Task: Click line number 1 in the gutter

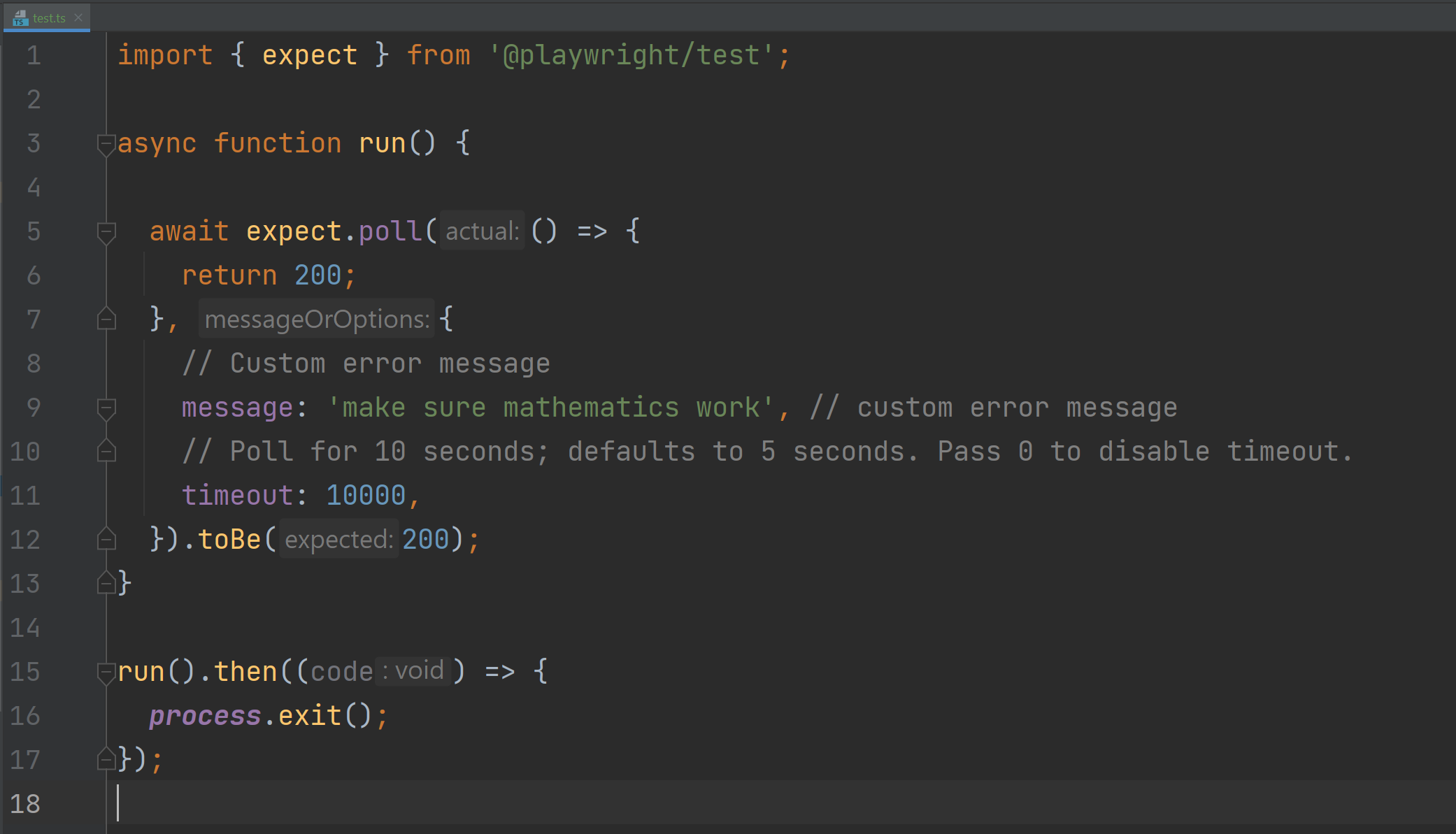Action: click(x=34, y=55)
